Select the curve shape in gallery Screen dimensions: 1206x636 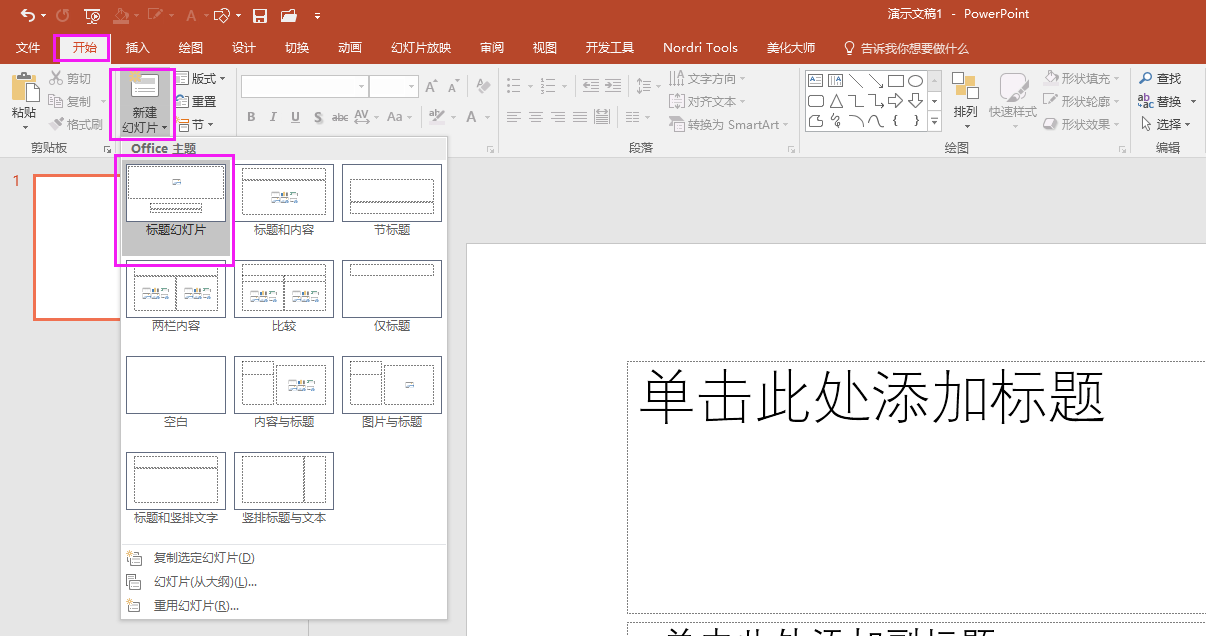(x=876, y=121)
